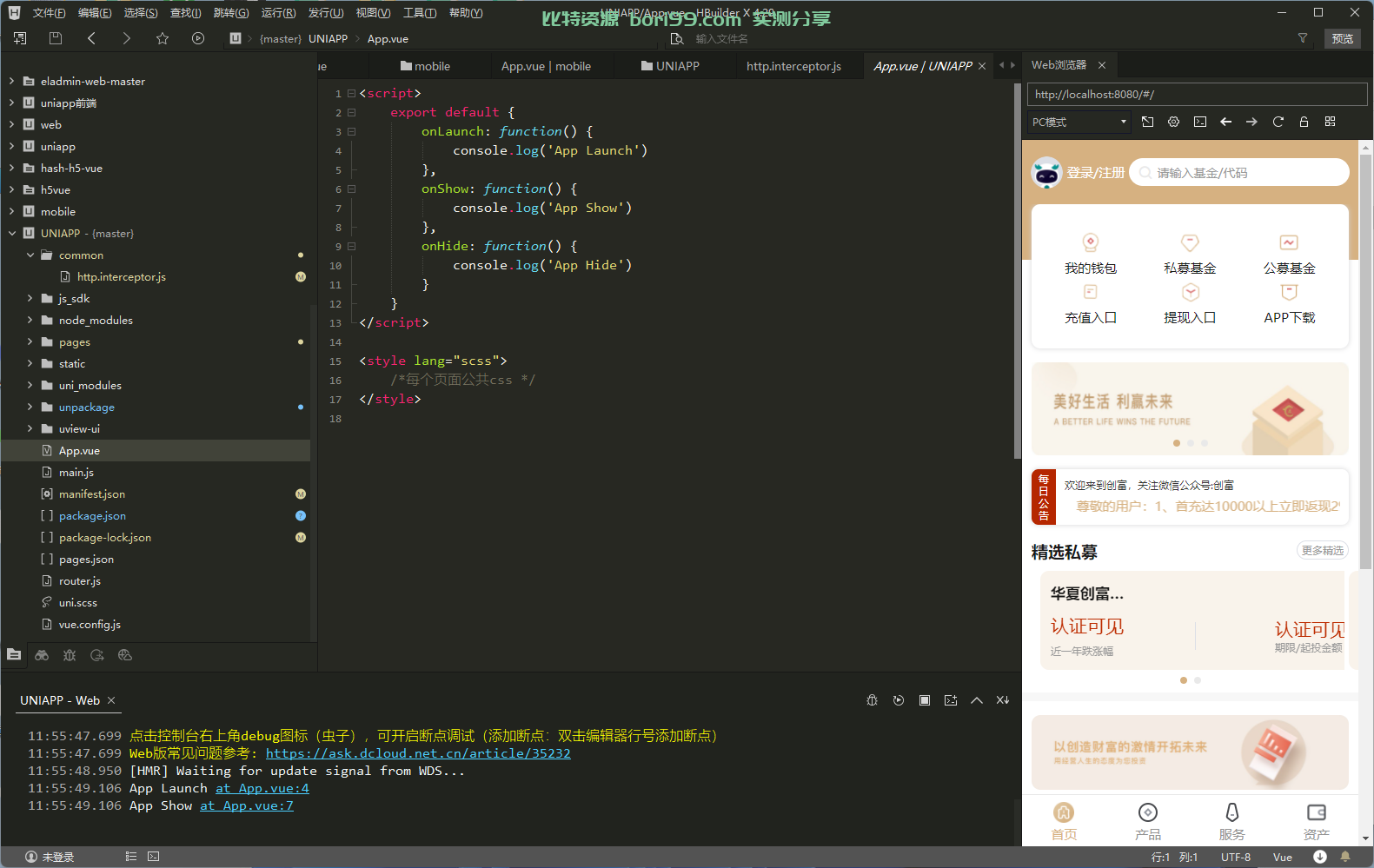This screenshot has height=868, width=1374.
Task: Stop the running console process
Action: click(925, 700)
